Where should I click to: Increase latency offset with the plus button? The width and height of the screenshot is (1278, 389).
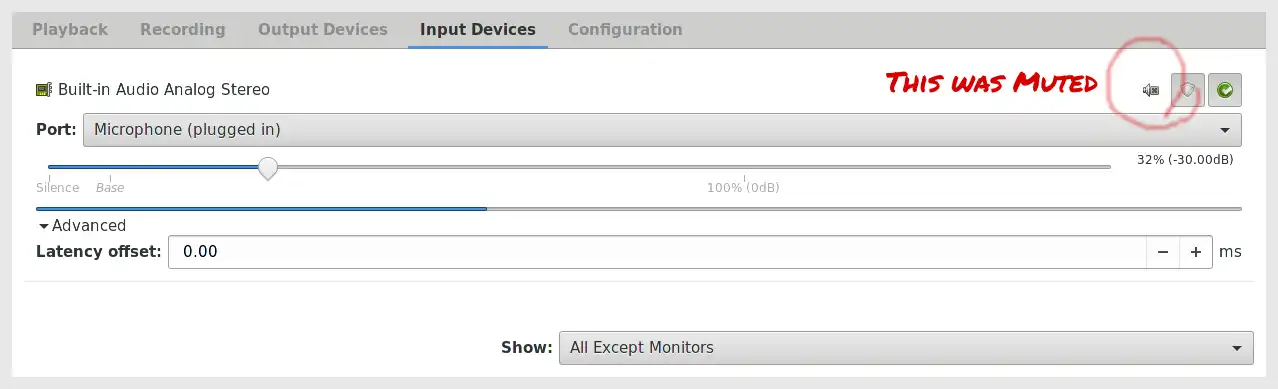pos(1196,252)
